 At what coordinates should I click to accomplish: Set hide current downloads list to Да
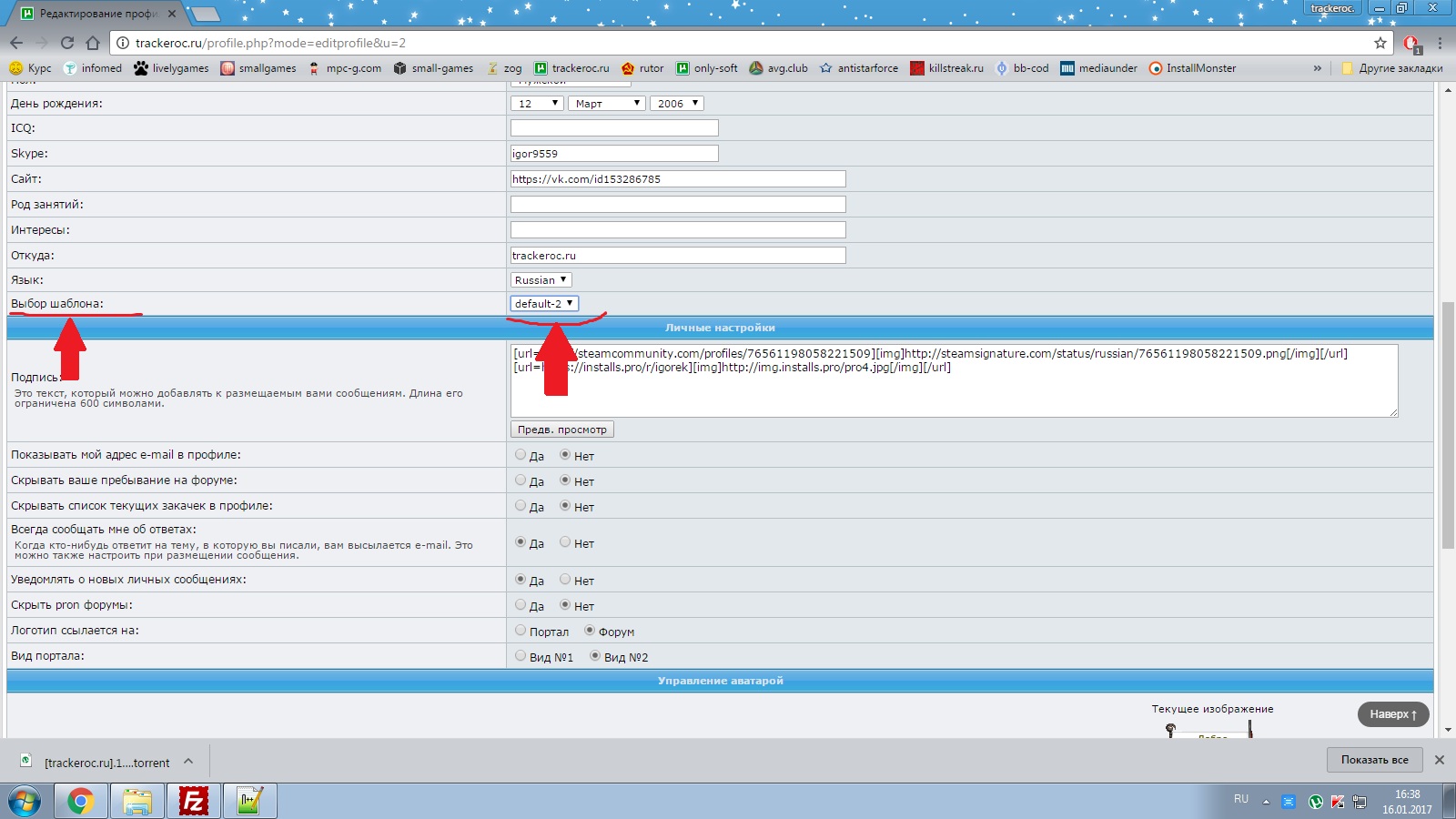[521, 505]
